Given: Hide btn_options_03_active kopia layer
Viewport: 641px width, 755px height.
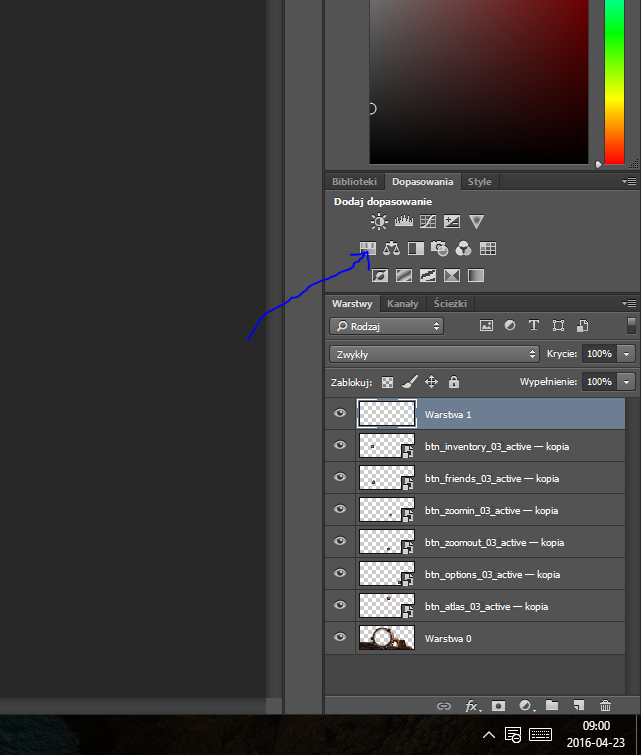Looking at the screenshot, I should coord(340,573).
